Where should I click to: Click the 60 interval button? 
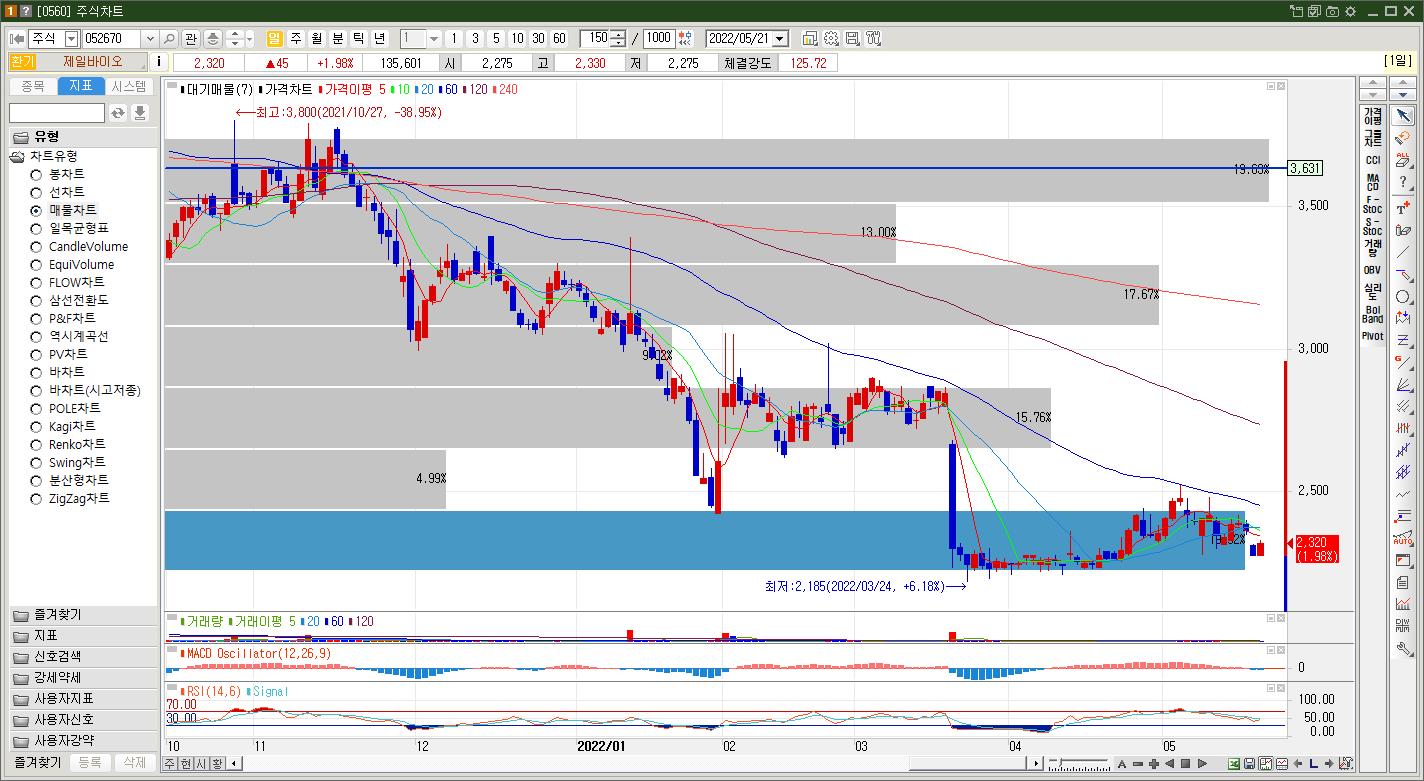(559, 38)
